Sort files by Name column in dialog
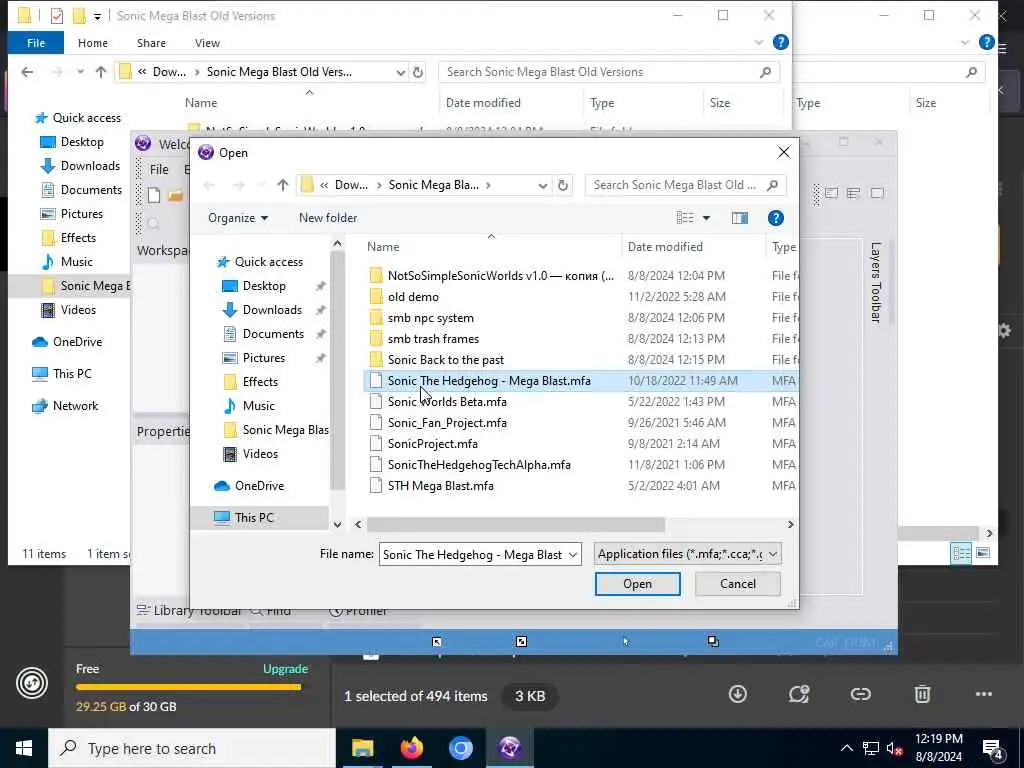The image size is (1024, 768). [383, 246]
